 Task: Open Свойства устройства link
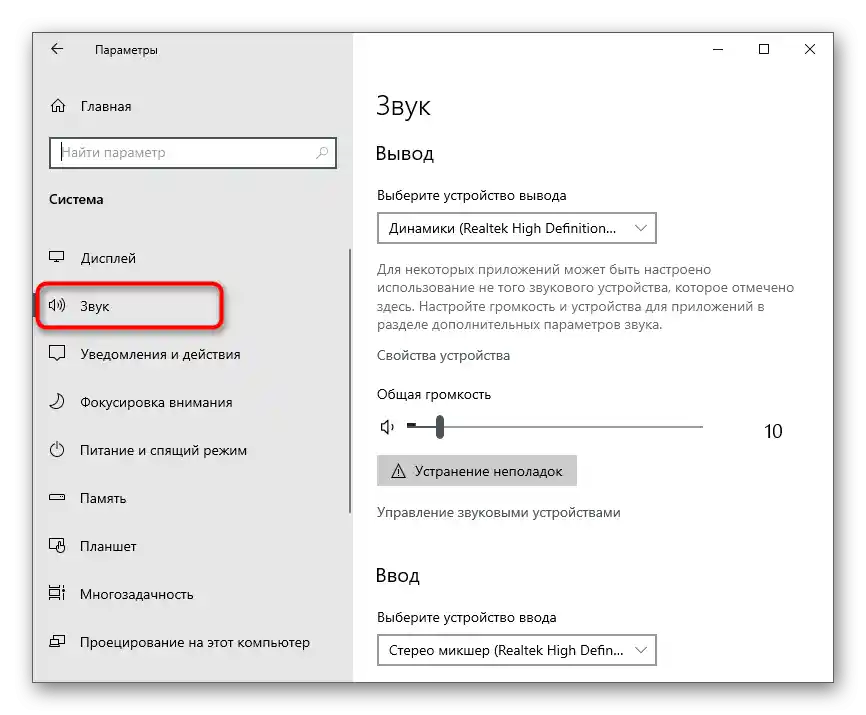coord(443,355)
